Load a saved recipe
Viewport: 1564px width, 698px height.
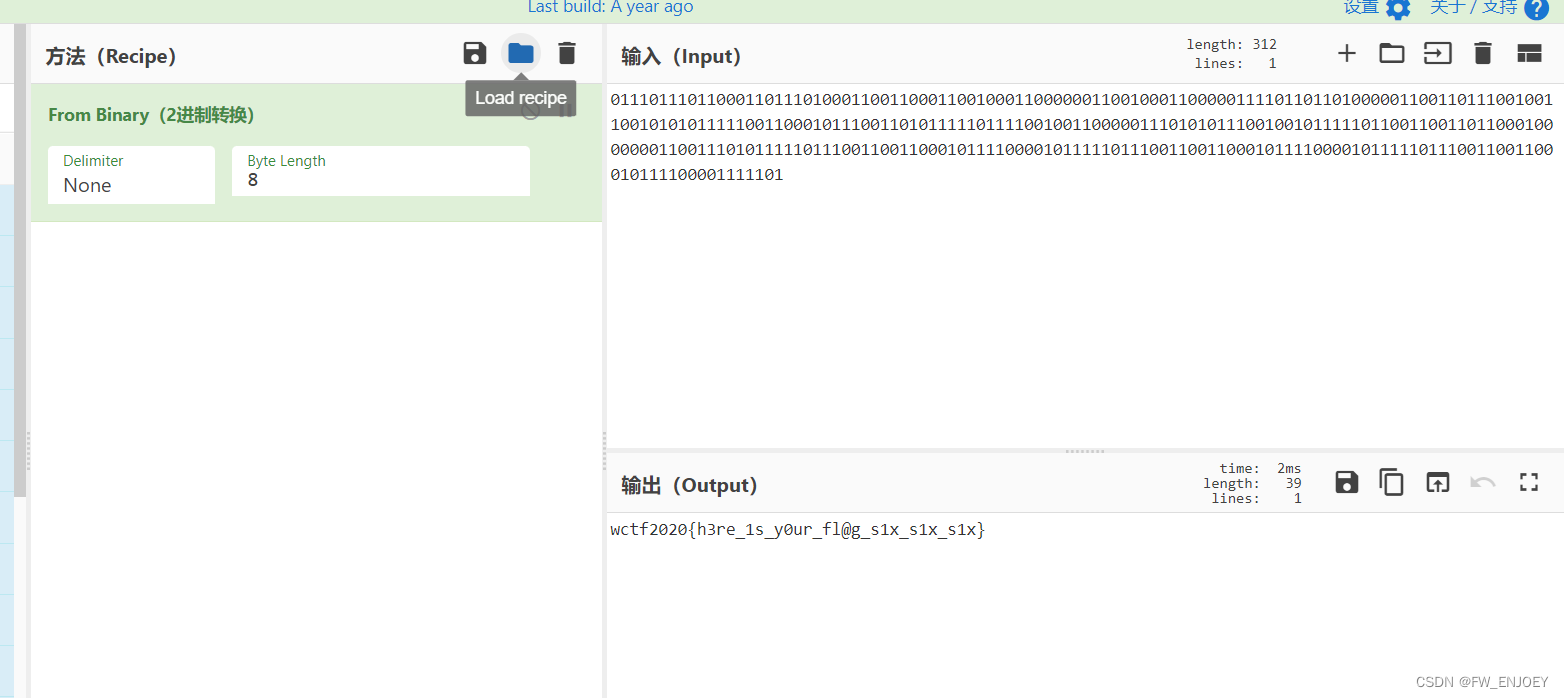[520, 52]
